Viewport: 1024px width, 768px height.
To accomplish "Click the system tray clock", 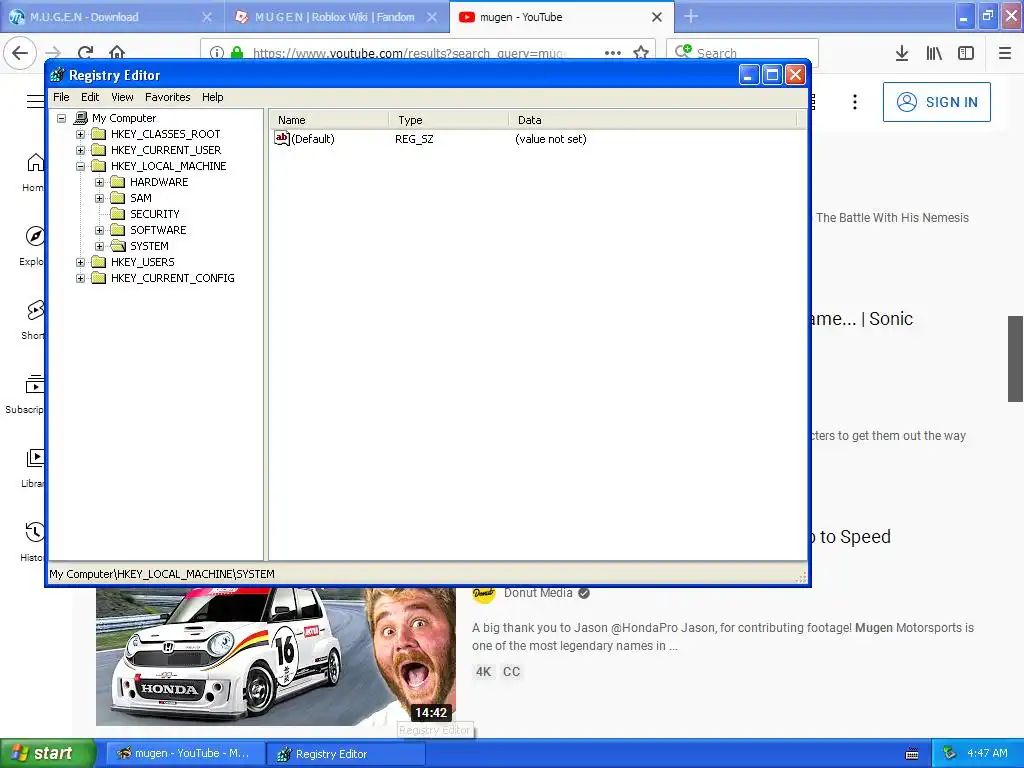I will (x=987, y=753).
